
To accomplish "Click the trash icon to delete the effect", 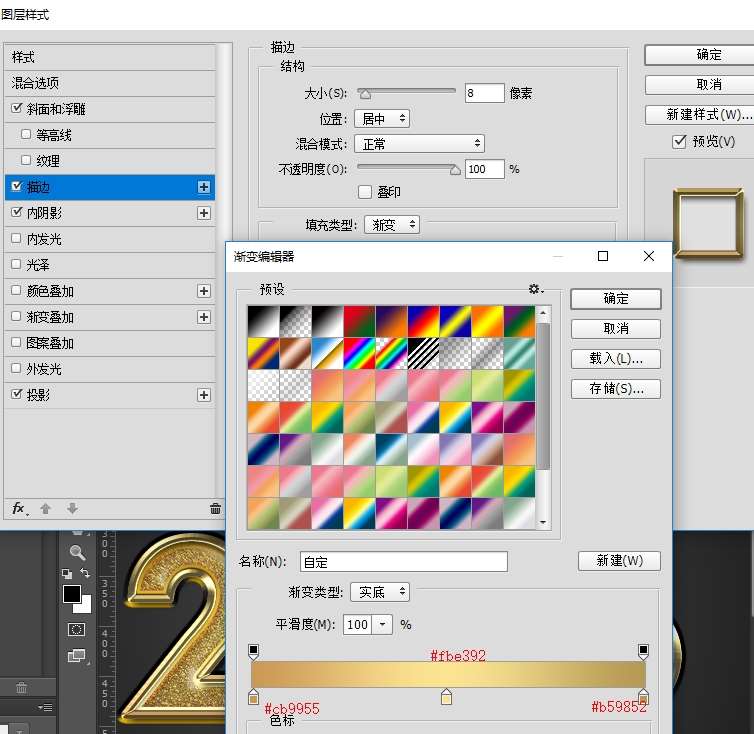I will 215,508.
